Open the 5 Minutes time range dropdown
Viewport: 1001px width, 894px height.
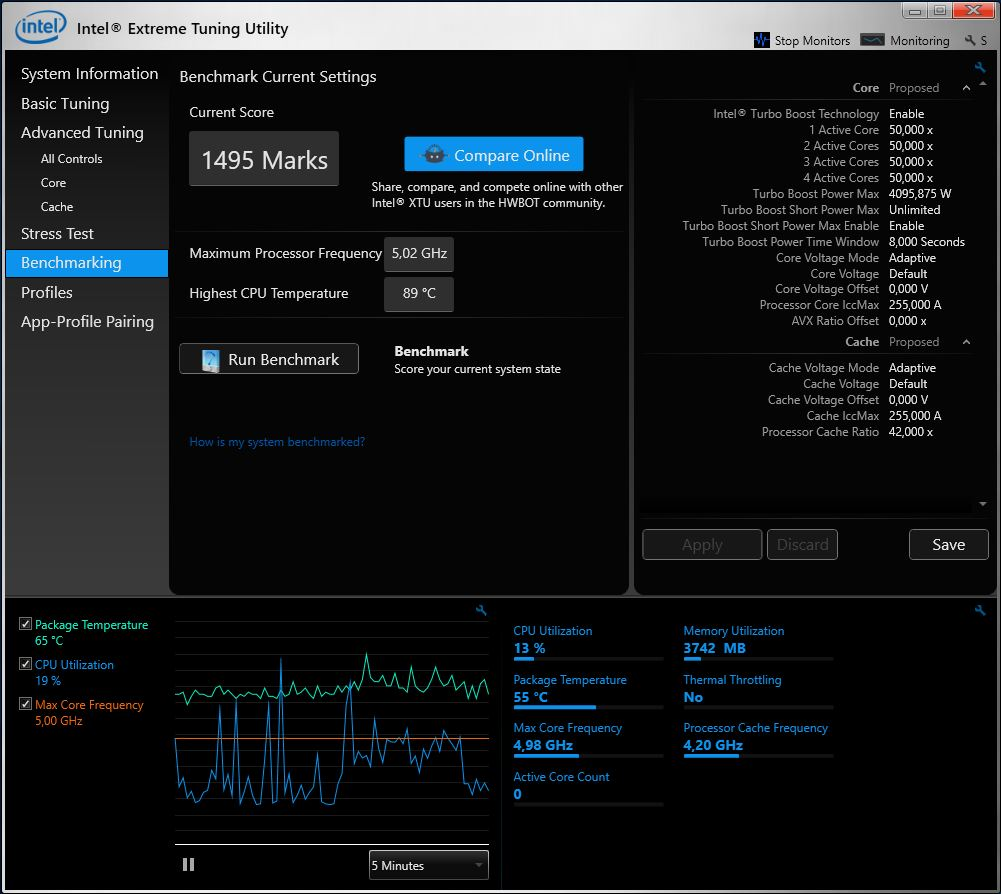428,865
